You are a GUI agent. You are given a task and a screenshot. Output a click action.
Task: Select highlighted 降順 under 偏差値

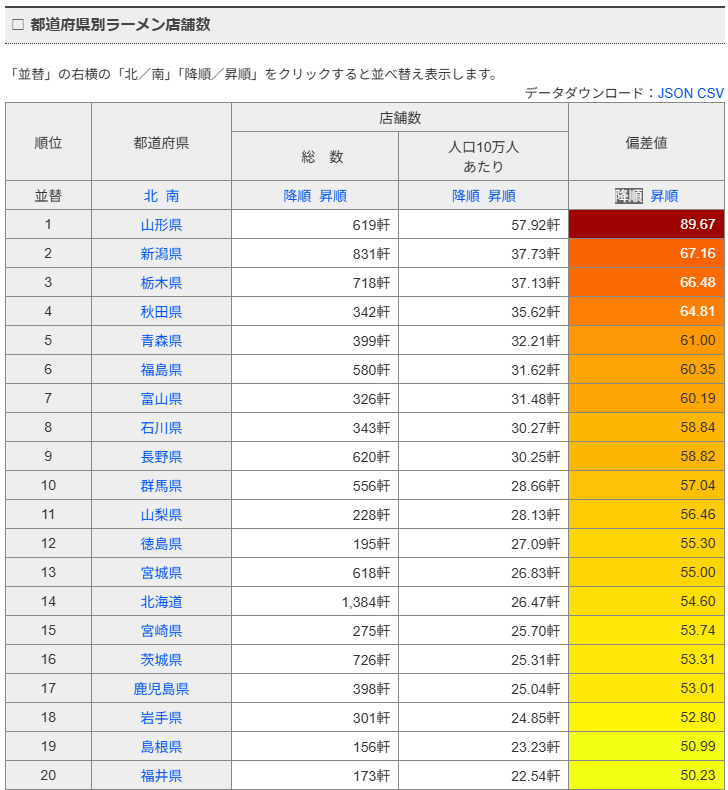(629, 195)
